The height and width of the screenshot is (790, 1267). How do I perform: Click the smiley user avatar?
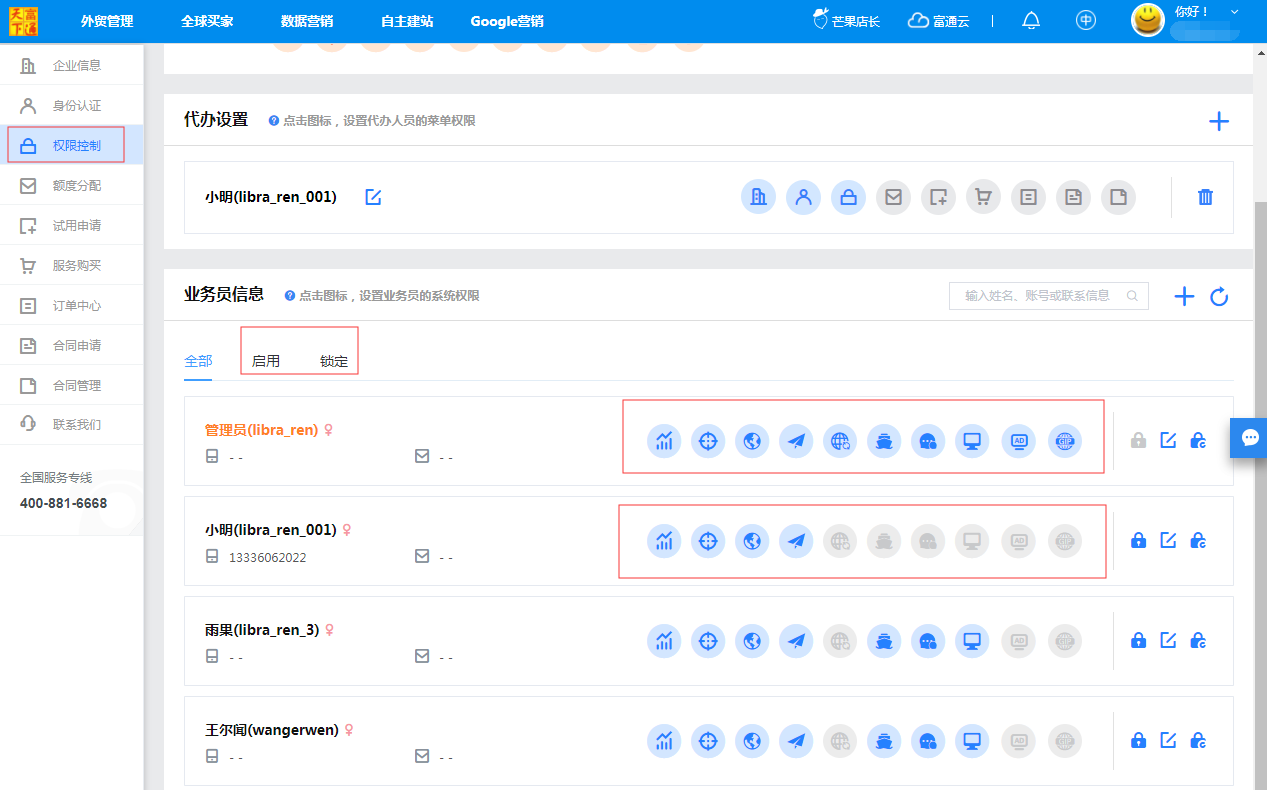tap(1148, 20)
